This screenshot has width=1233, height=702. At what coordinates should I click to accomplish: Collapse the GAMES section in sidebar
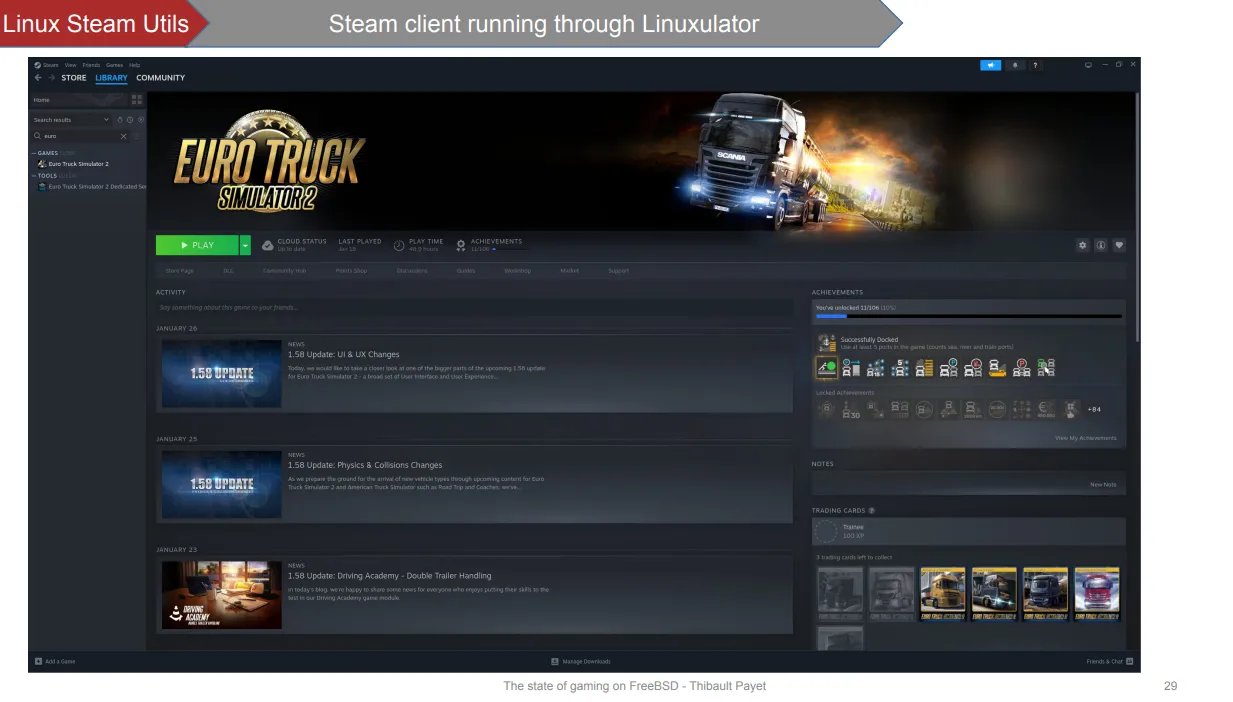pos(35,153)
